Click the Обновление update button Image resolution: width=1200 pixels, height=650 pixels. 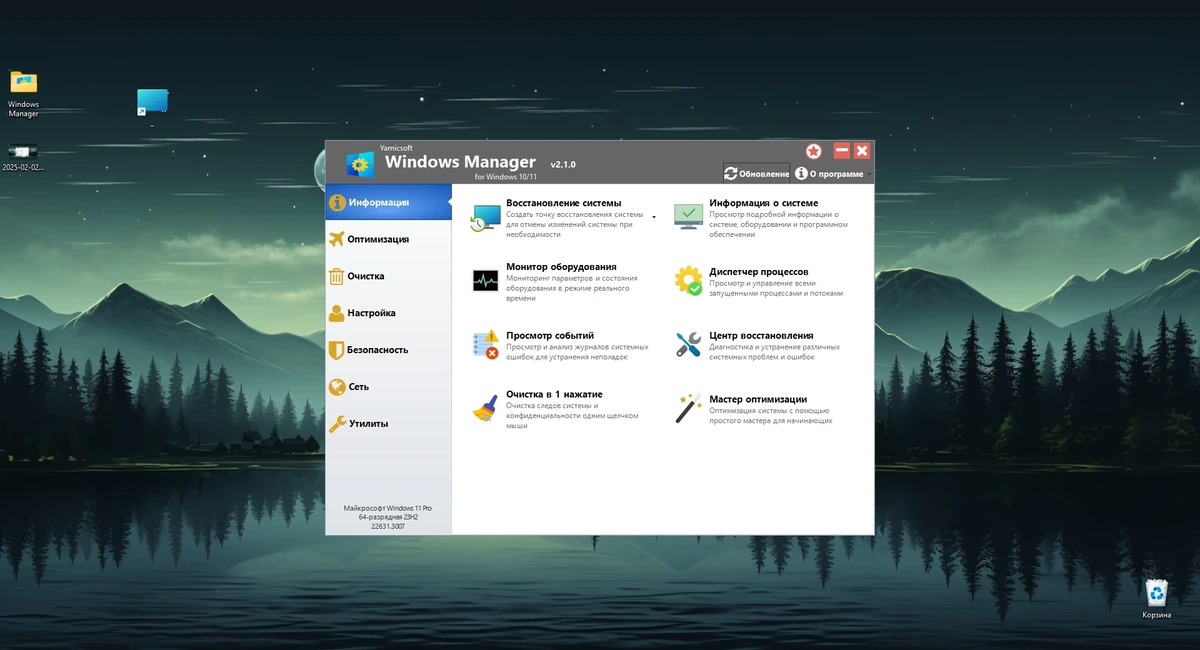(757, 173)
